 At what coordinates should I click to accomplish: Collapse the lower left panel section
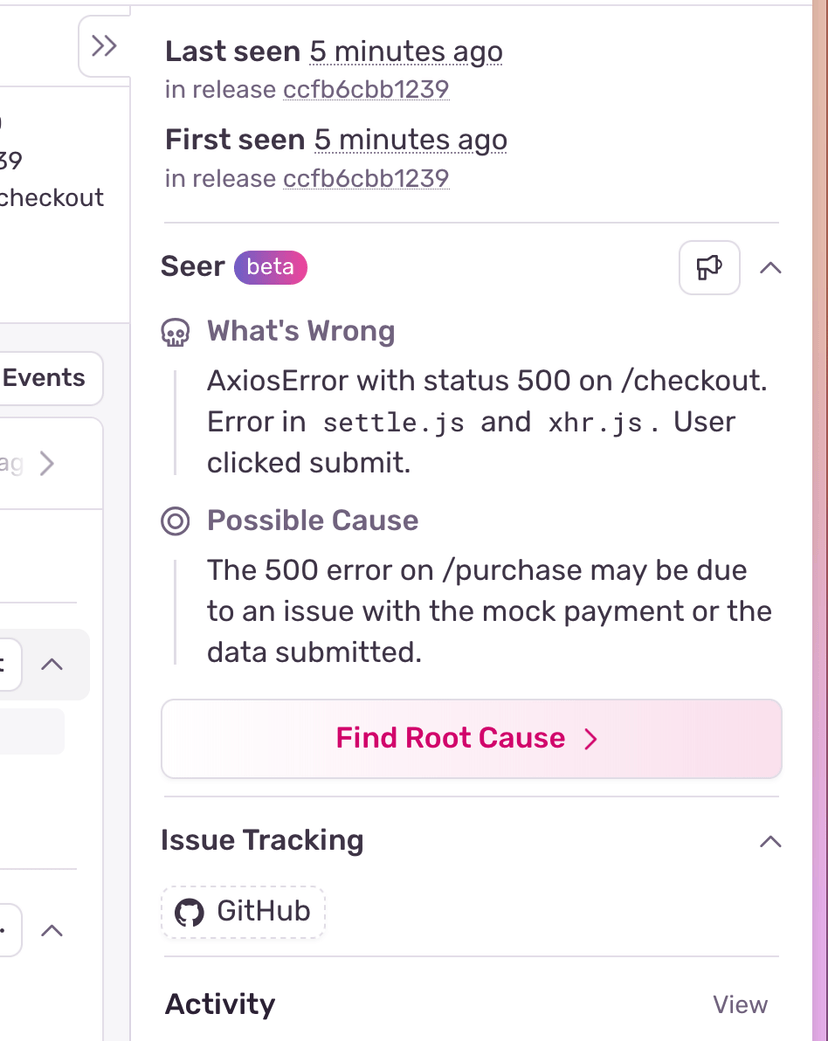52,931
